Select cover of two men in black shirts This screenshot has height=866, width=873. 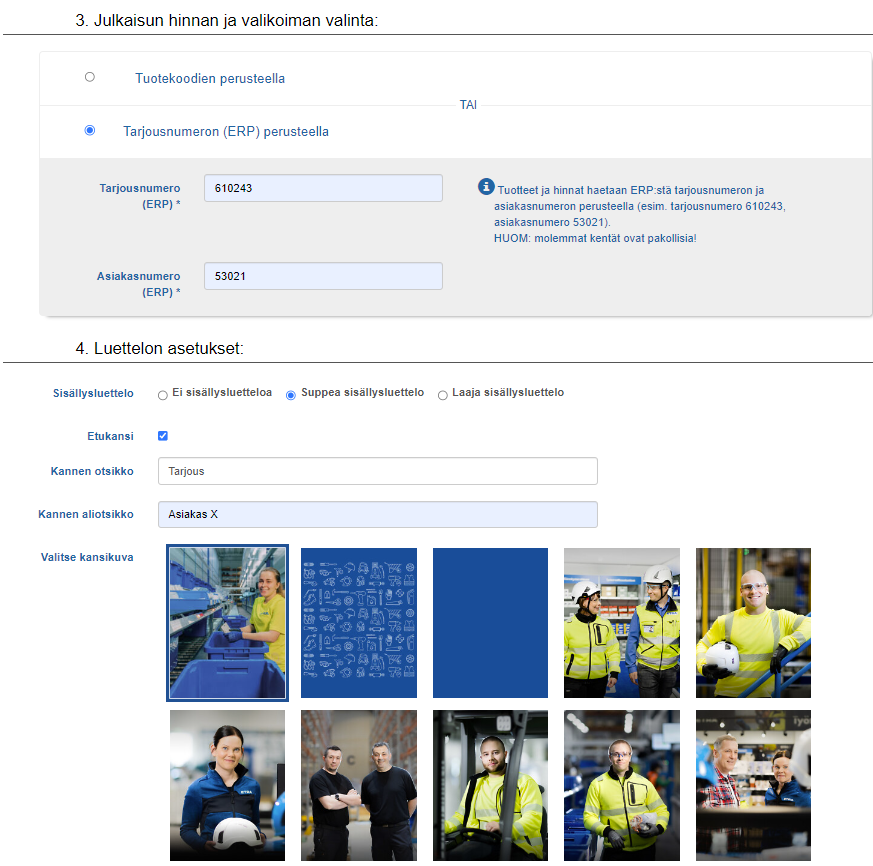pos(359,785)
